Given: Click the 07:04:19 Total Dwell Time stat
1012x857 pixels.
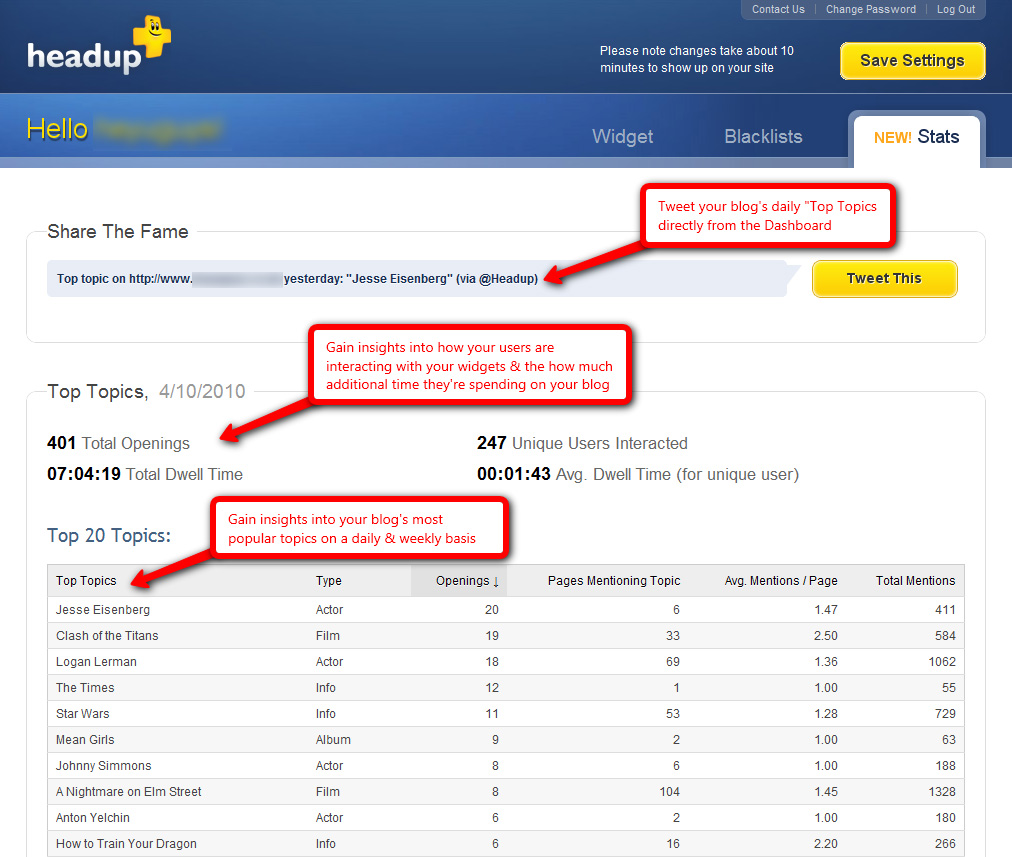Looking at the screenshot, I should point(145,474).
